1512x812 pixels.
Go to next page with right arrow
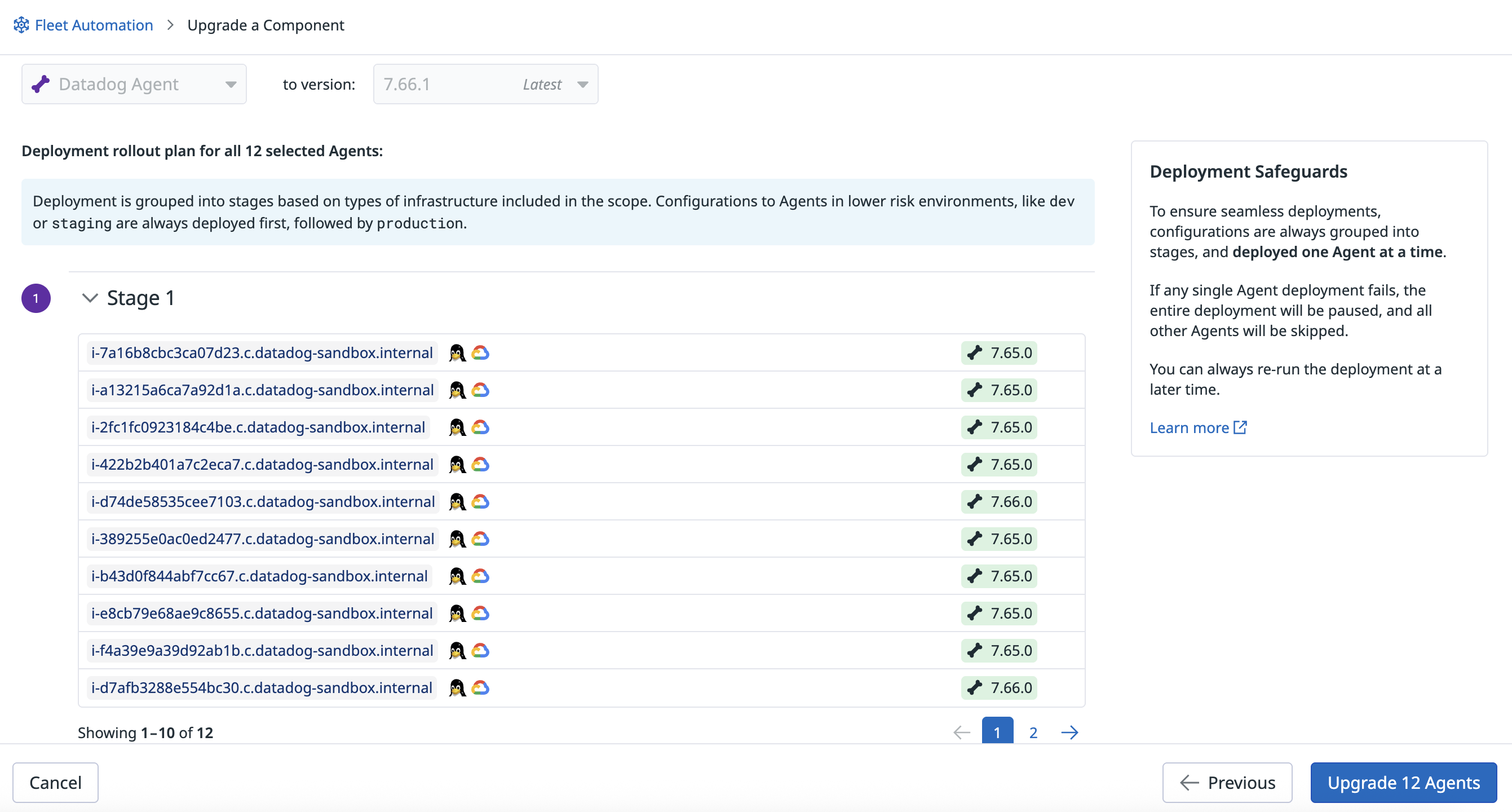coord(1069,732)
